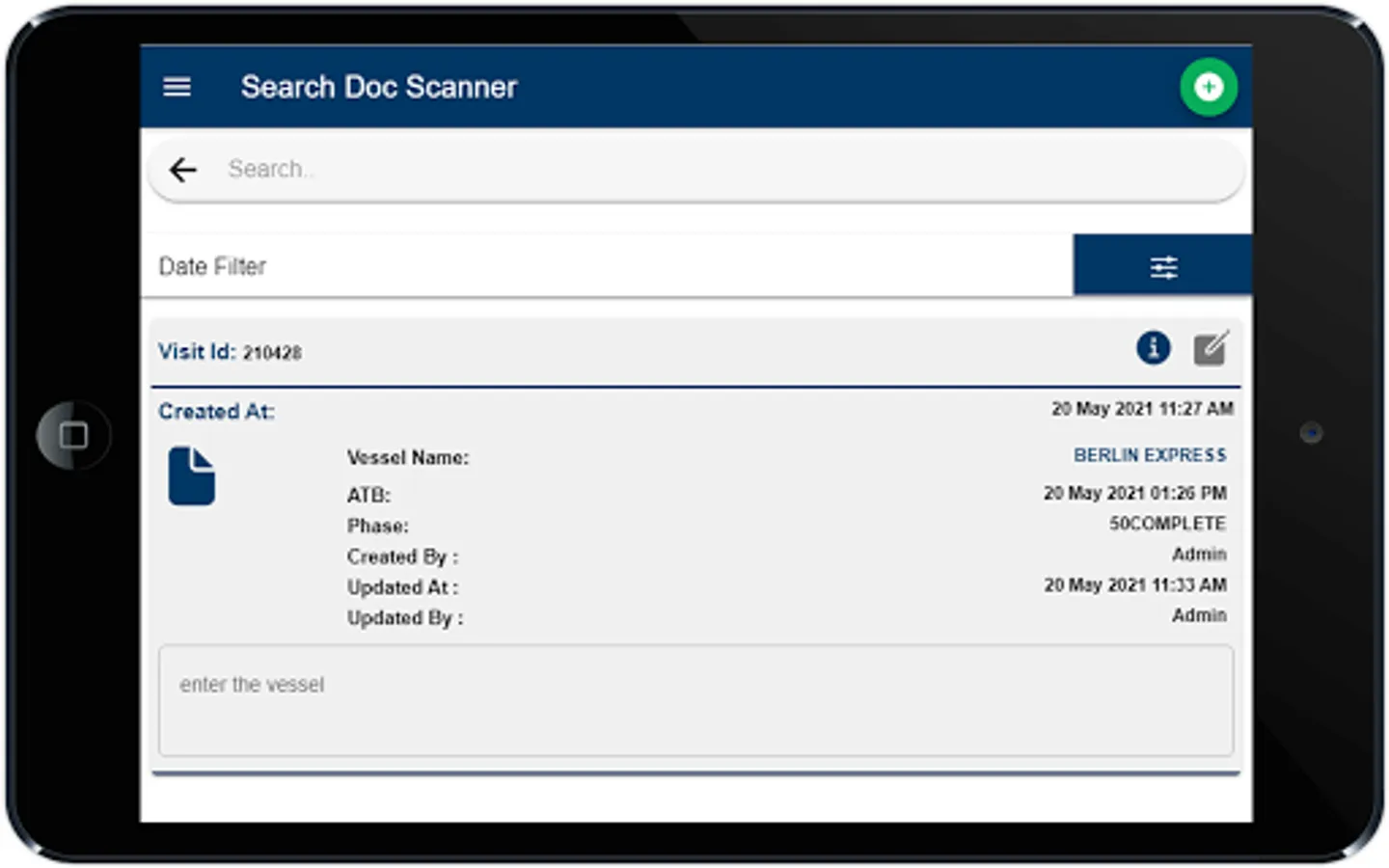Image resolution: width=1389 pixels, height=868 pixels.
Task: Click the Created At label
Action: [216, 412]
